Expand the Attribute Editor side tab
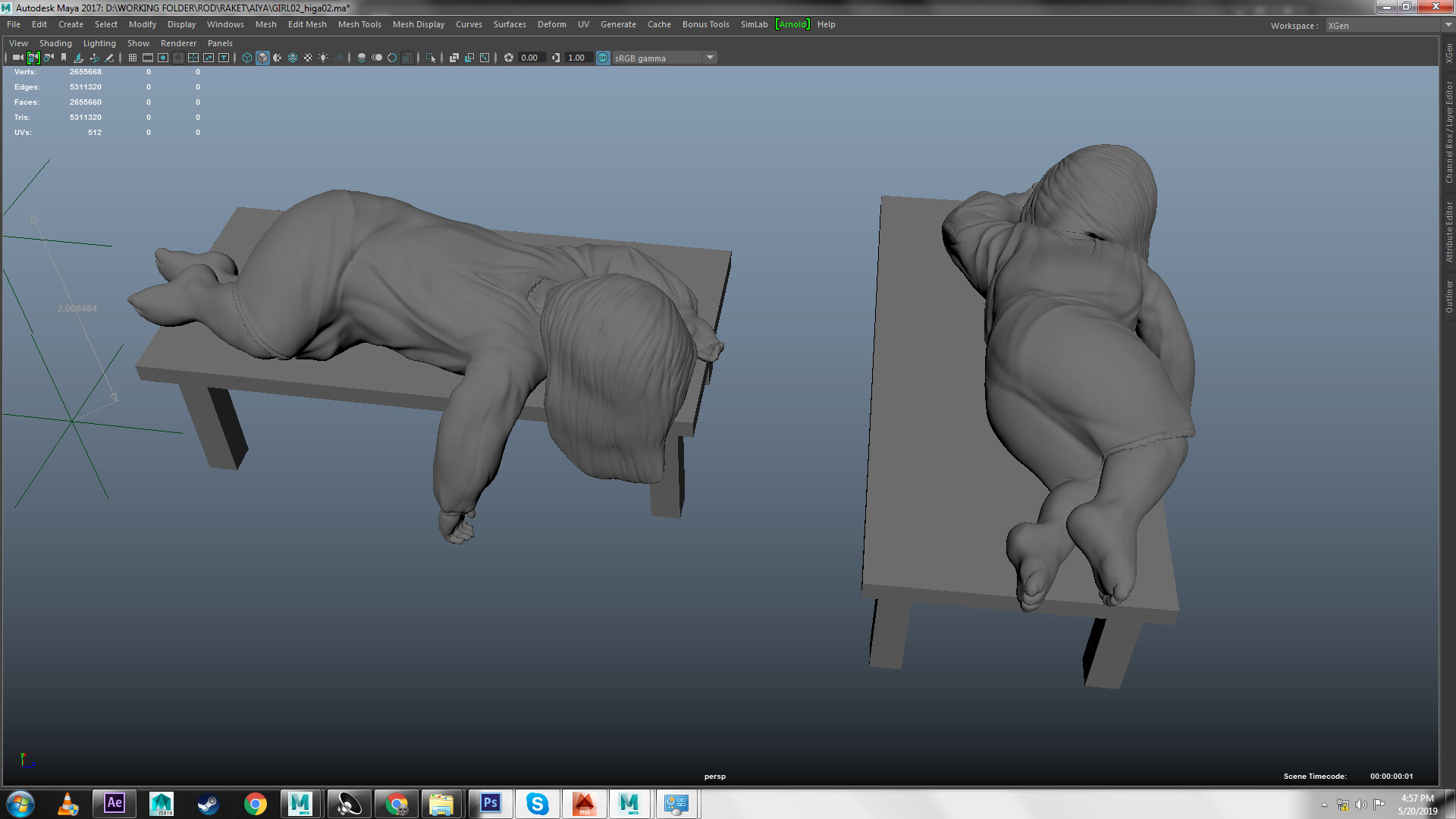Screen dimensions: 1456x819 pyautogui.click(x=1448, y=232)
